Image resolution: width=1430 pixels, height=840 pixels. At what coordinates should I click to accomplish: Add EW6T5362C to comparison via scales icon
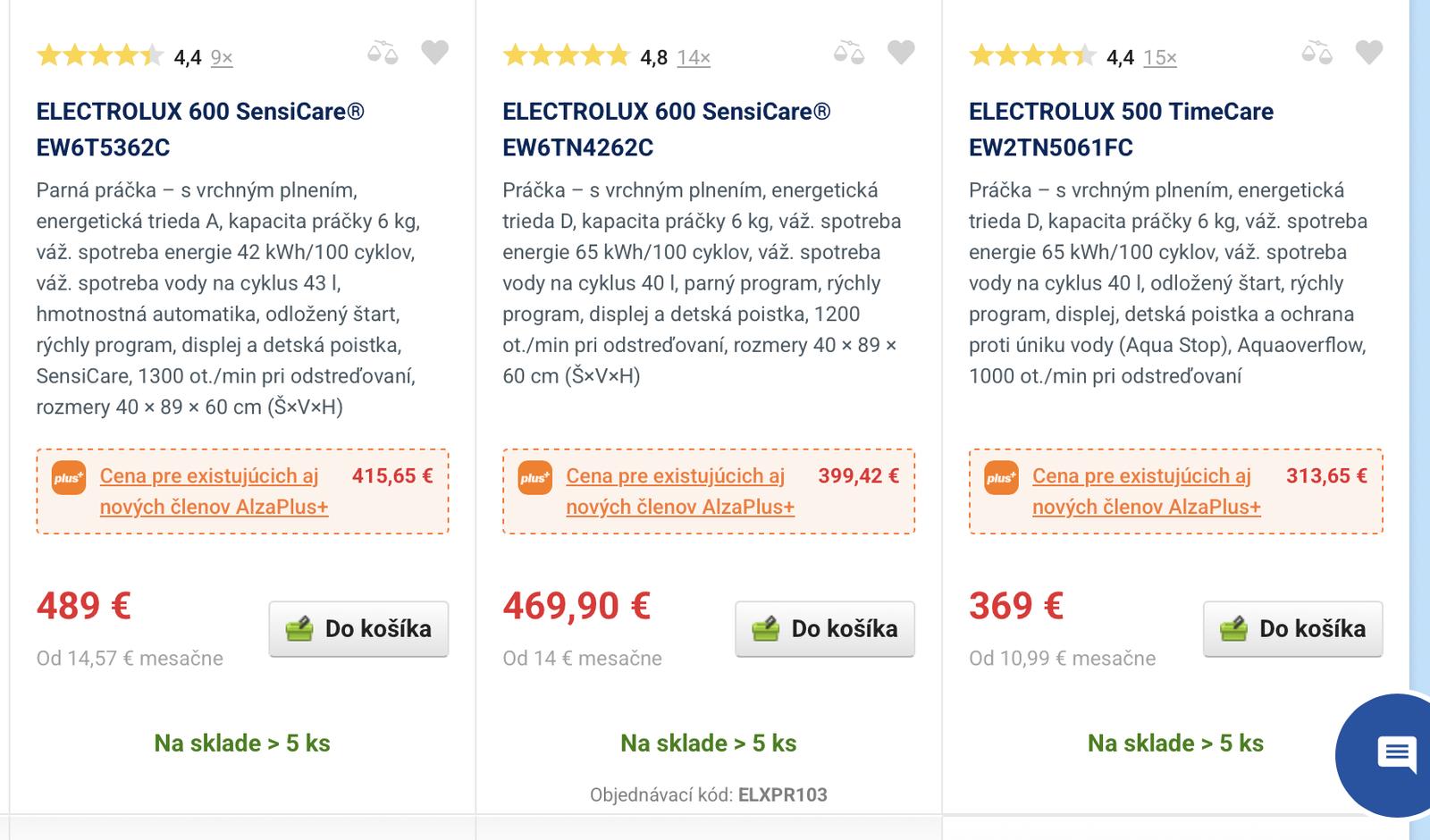(x=383, y=54)
